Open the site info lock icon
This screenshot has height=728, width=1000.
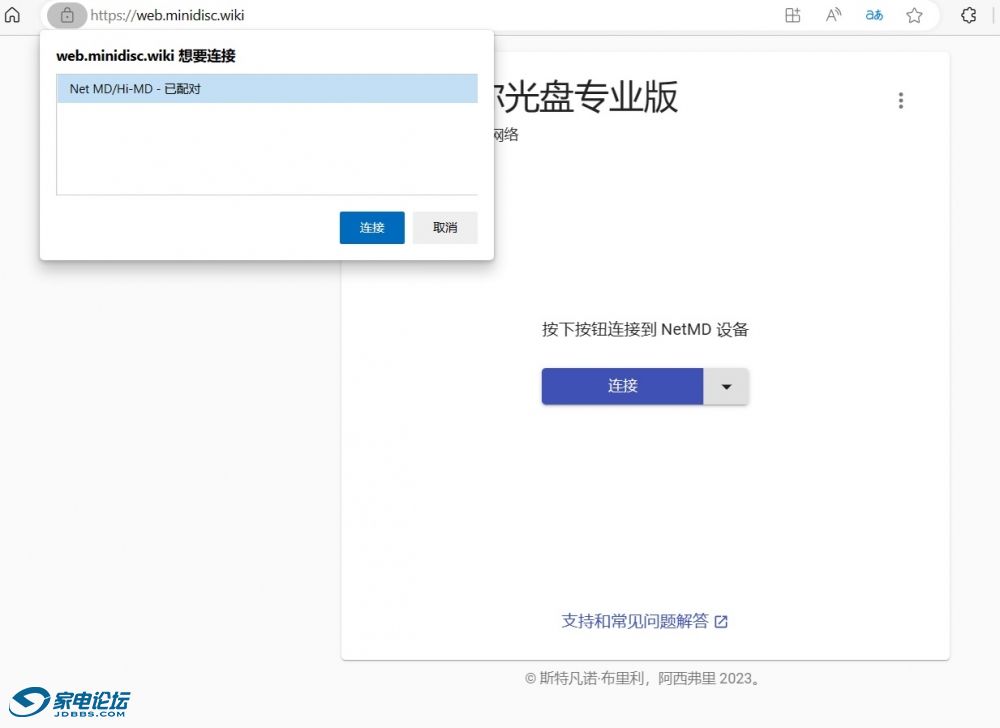pos(67,15)
